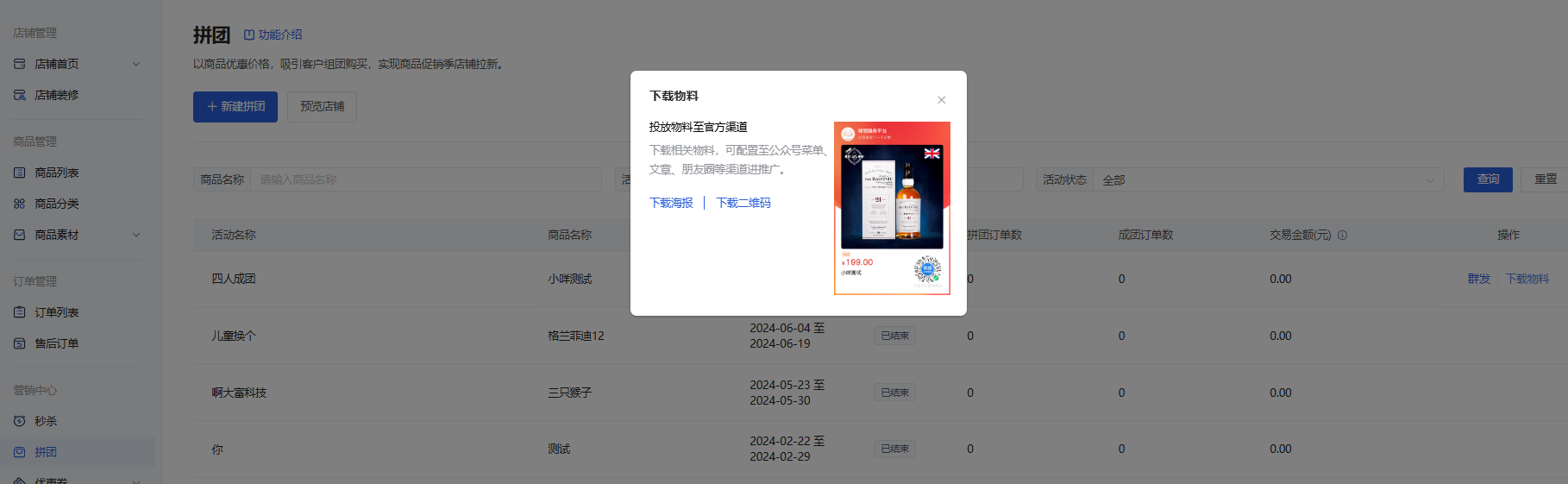The image size is (1568, 484).
Task: Click the plus icon on 新建拼团
Action: (211, 107)
